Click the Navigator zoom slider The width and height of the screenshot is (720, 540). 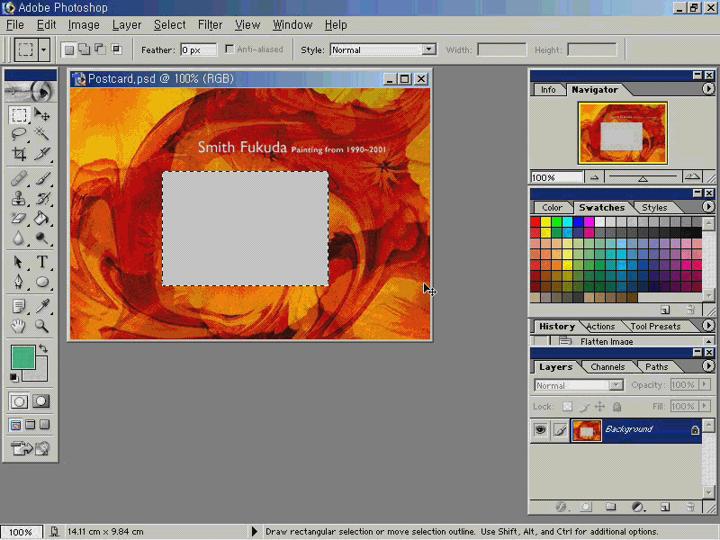tap(642, 177)
